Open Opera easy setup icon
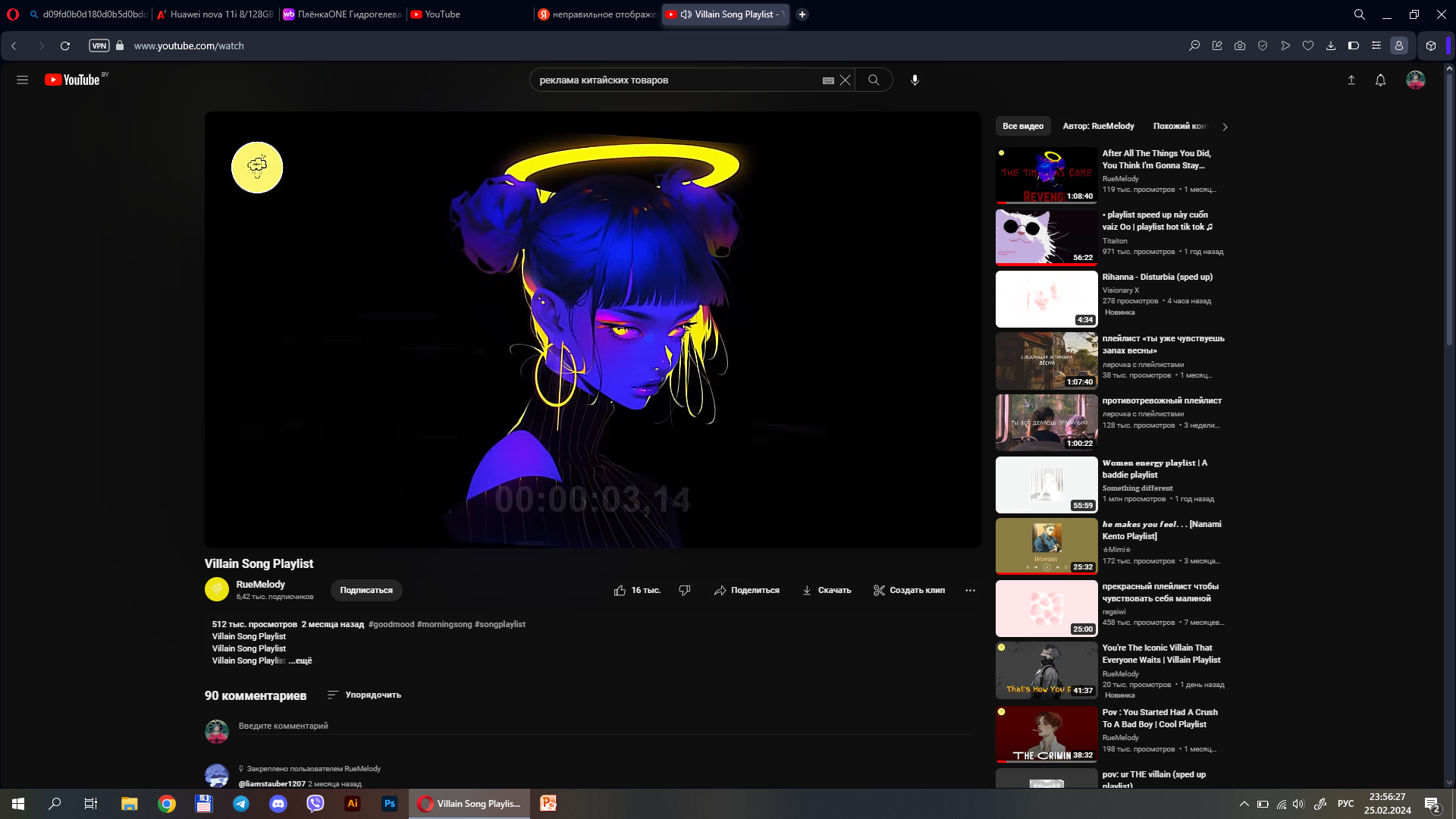Viewport: 1456px width, 819px height. click(x=1376, y=45)
